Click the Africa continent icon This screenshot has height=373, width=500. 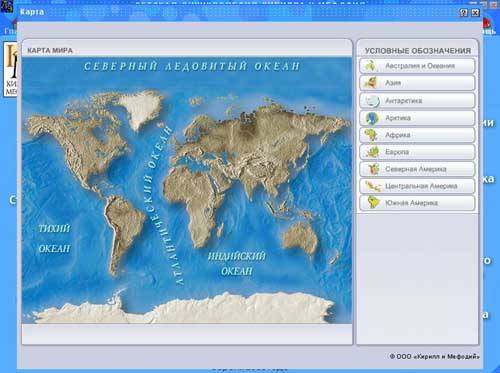click(x=371, y=135)
